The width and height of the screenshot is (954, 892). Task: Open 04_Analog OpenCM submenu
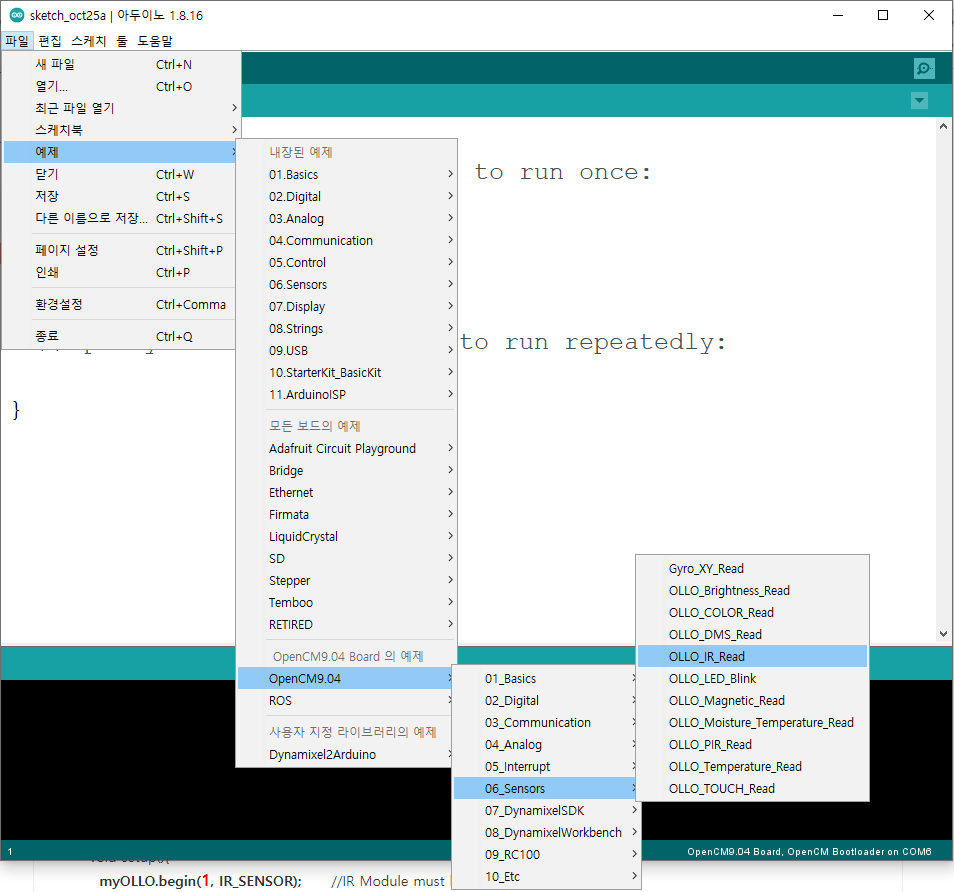(546, 745)
